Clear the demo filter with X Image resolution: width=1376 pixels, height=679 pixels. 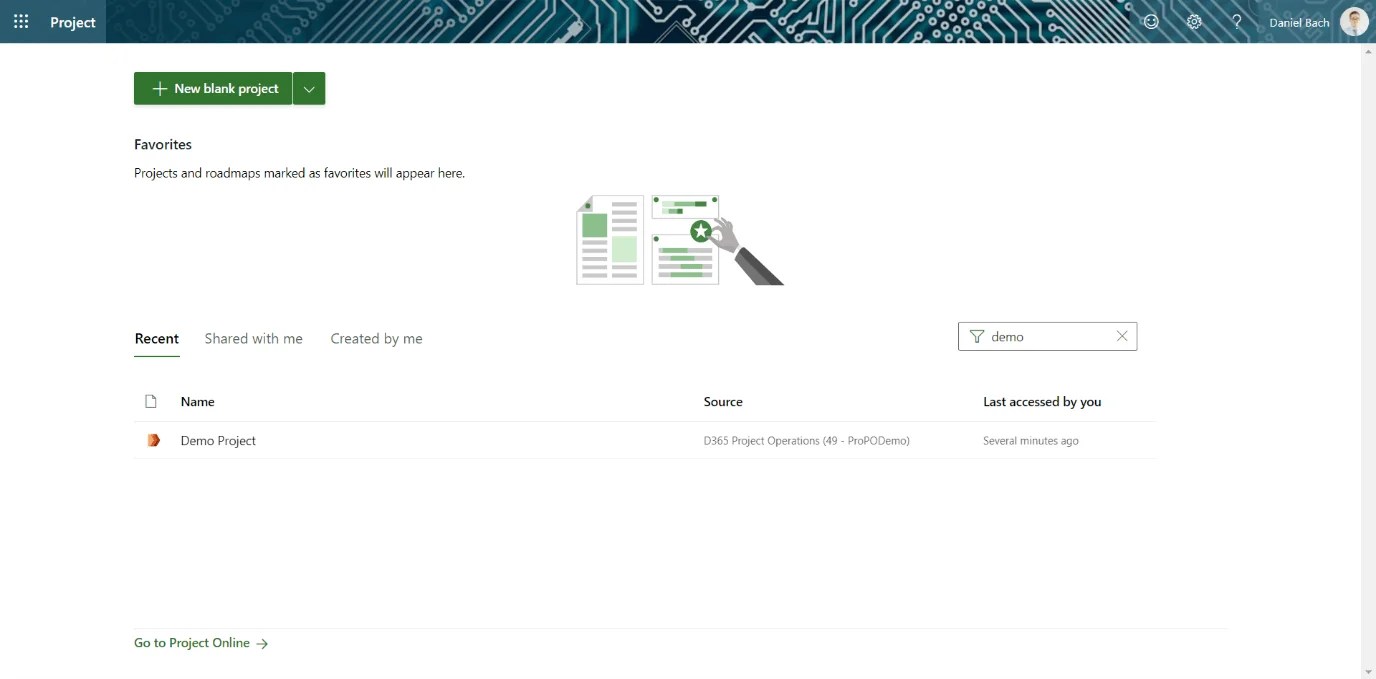[x=1122, y=337]
